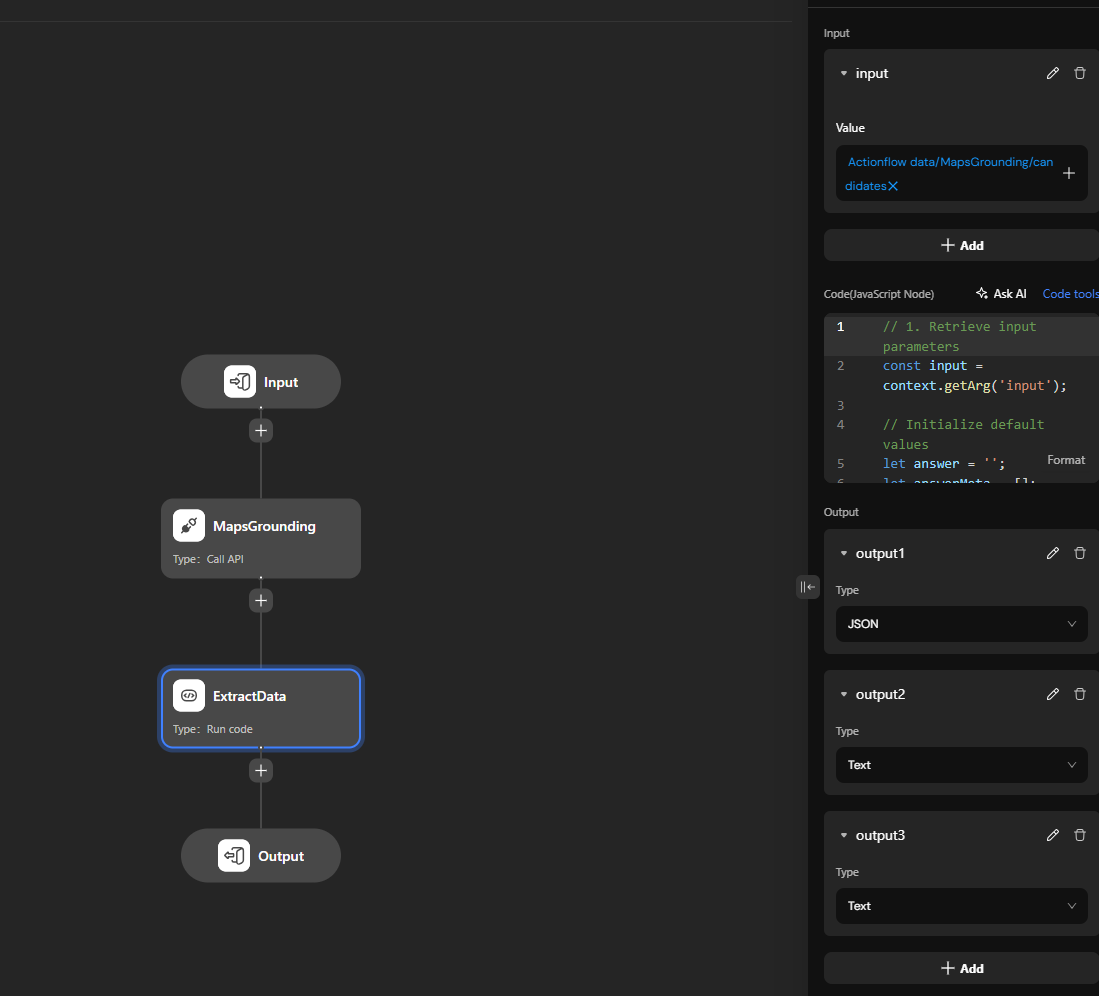
Task: Collapse the side panel with the toggle icon
Action: pyautogui.click(x=807, y=587)
